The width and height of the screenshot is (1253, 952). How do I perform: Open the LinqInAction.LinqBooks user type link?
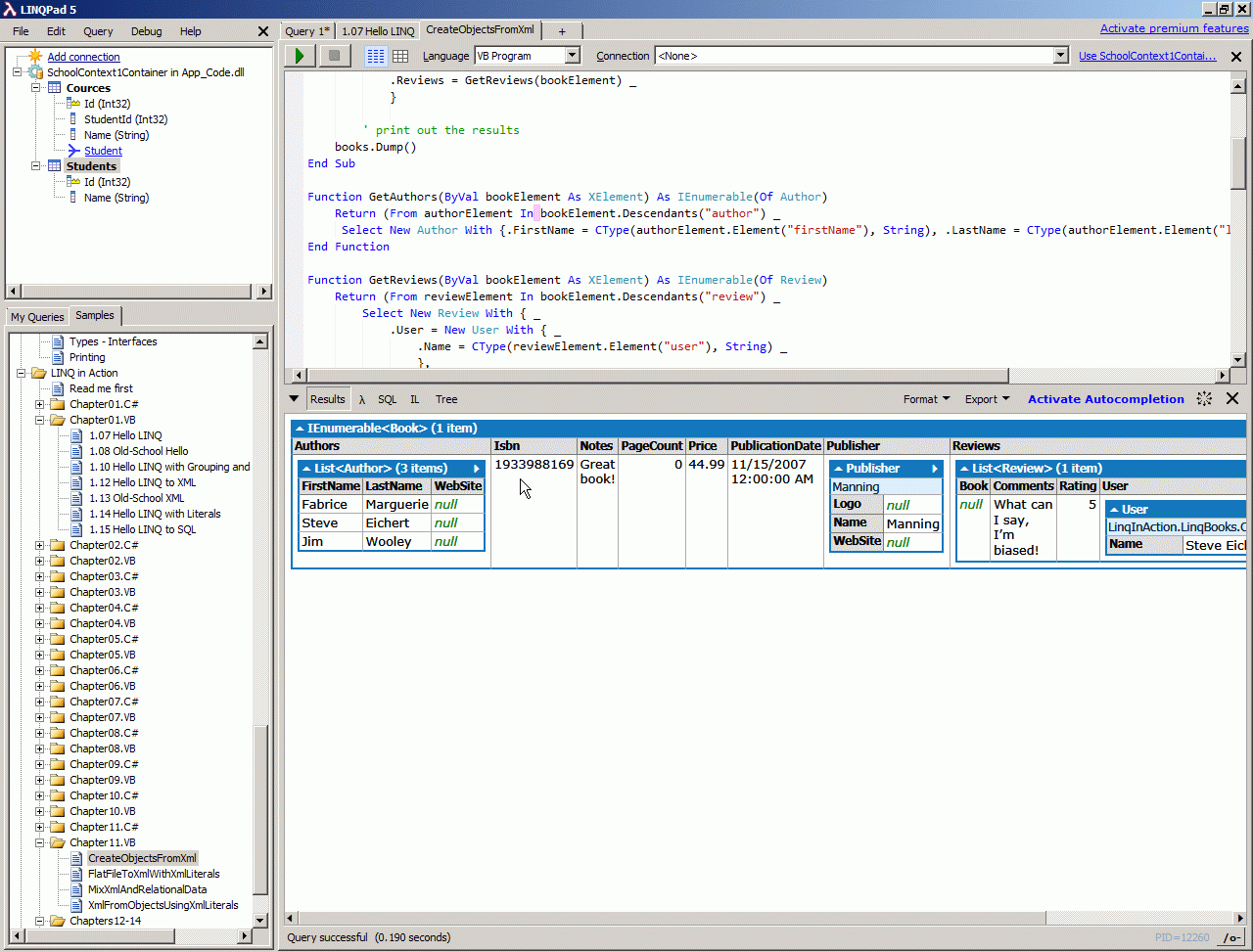click(x=1177, y=526)
